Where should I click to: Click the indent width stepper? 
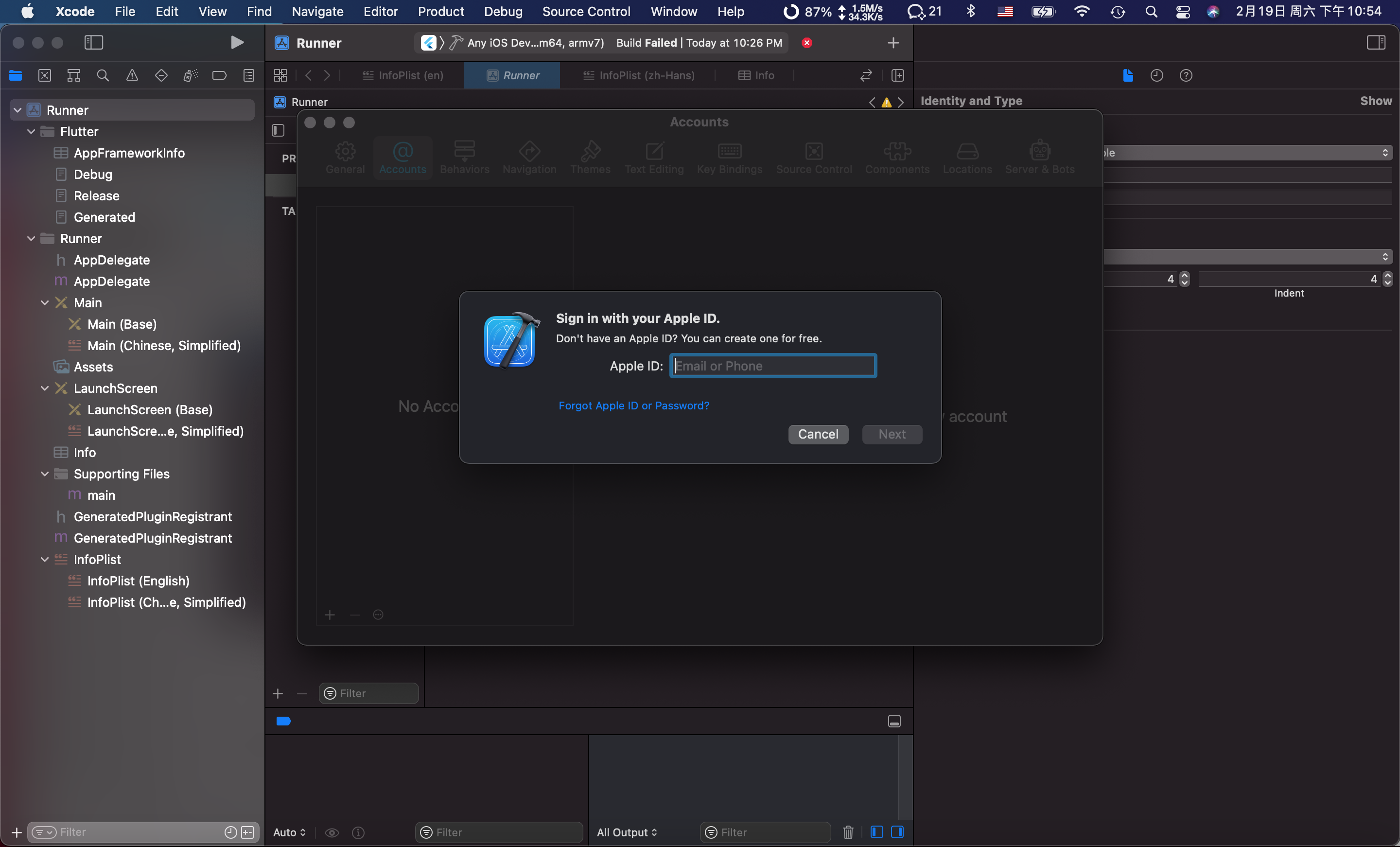(1387, 279)
